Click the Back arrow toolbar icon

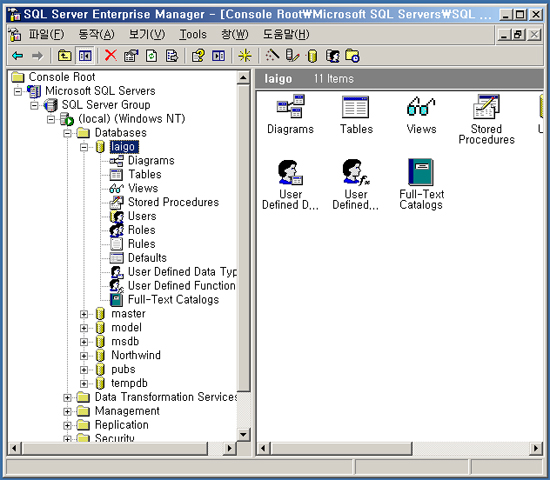point(18,55)
